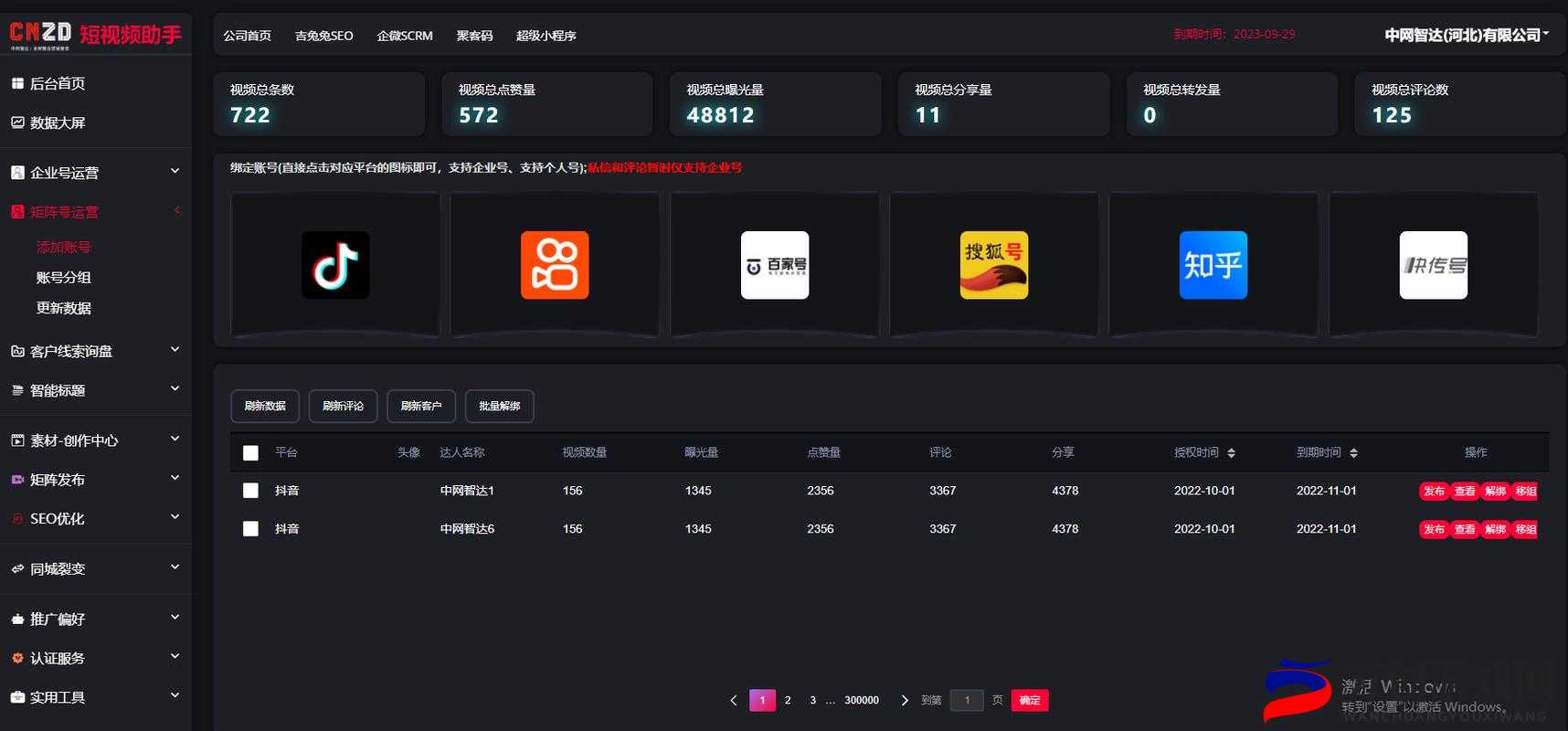
Task: Click the Douyin (TikTok) platform icon
Action: point(335,265)
